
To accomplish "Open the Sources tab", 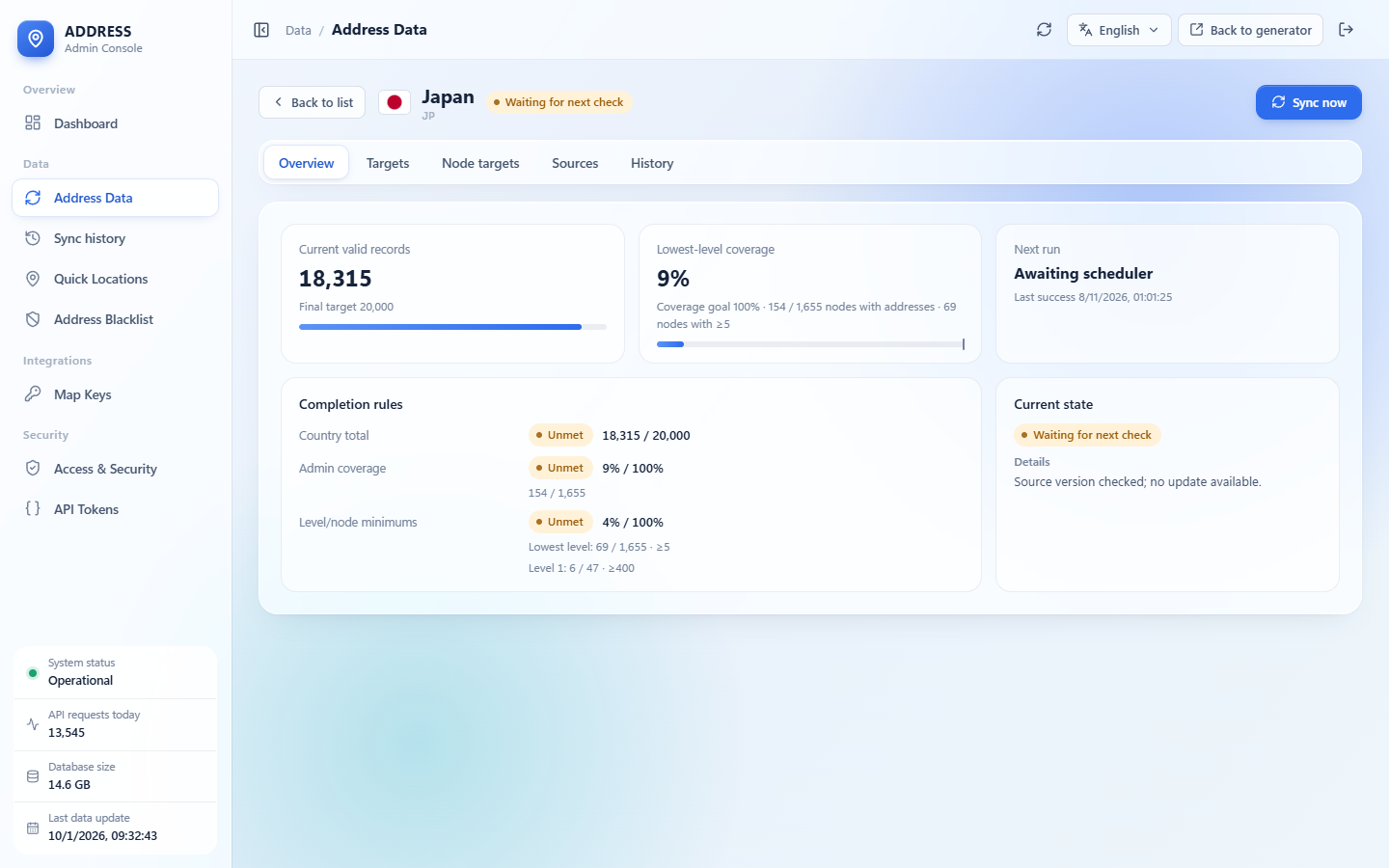I will pos(575,163).
